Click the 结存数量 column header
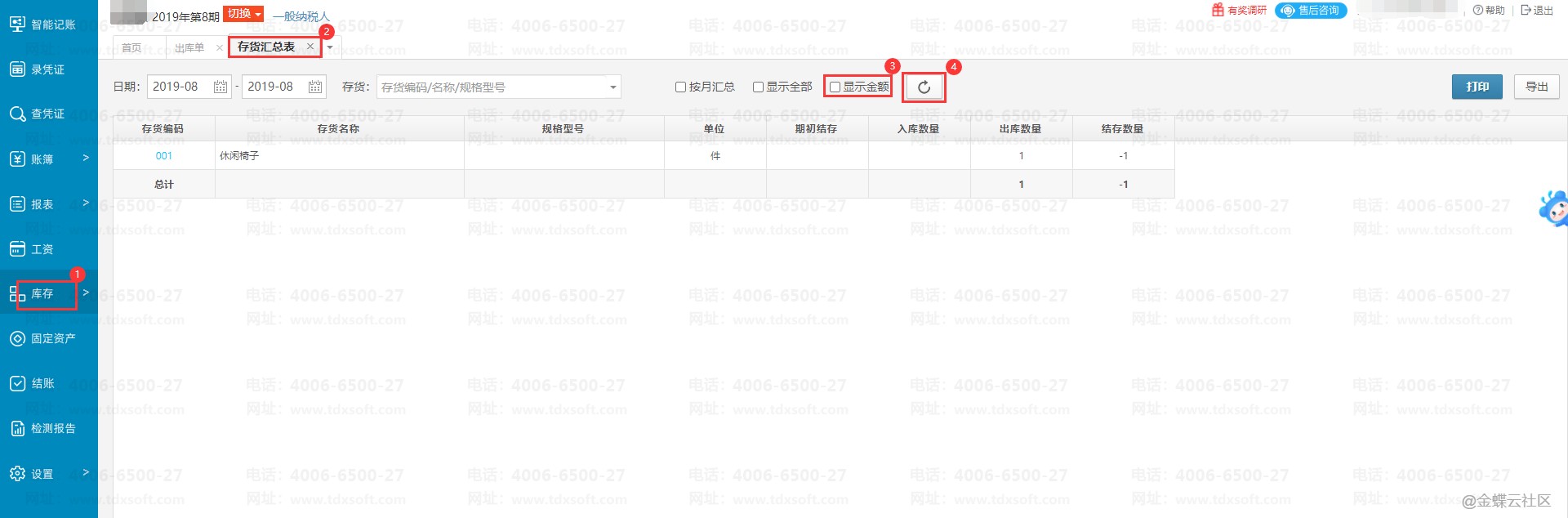Viewport: 1568px width, 518px height. point(1123,128)
